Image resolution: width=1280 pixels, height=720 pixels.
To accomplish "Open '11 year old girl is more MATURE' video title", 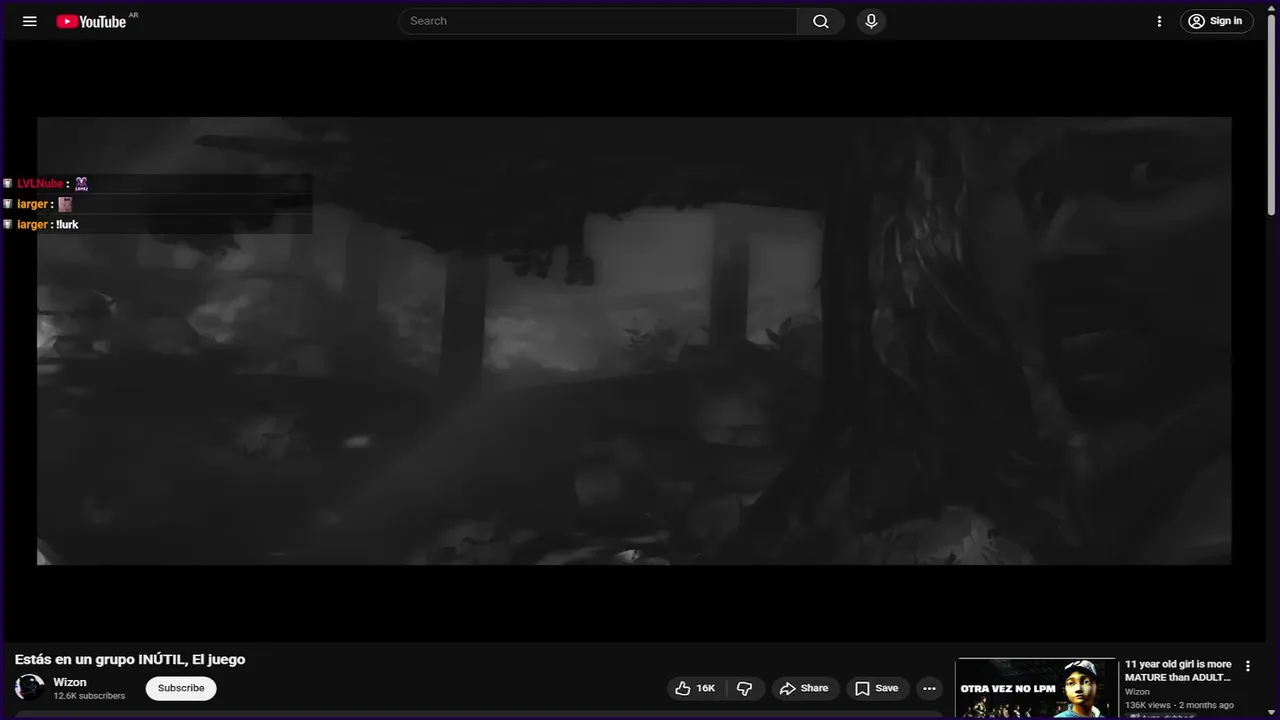I will (x=1178, y=670).
